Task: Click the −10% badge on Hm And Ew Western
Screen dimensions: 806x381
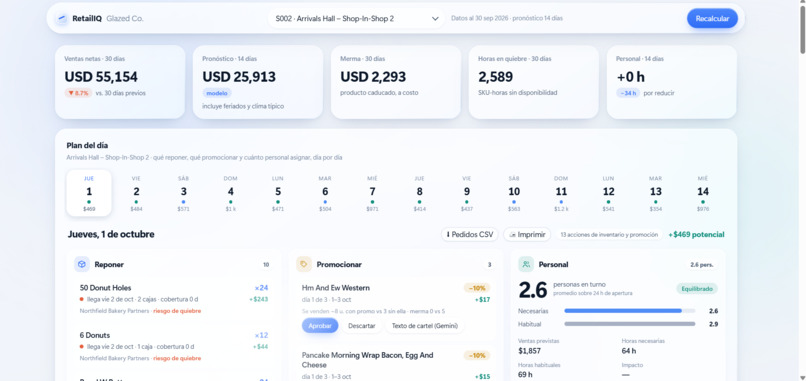Action: point(477,288)
